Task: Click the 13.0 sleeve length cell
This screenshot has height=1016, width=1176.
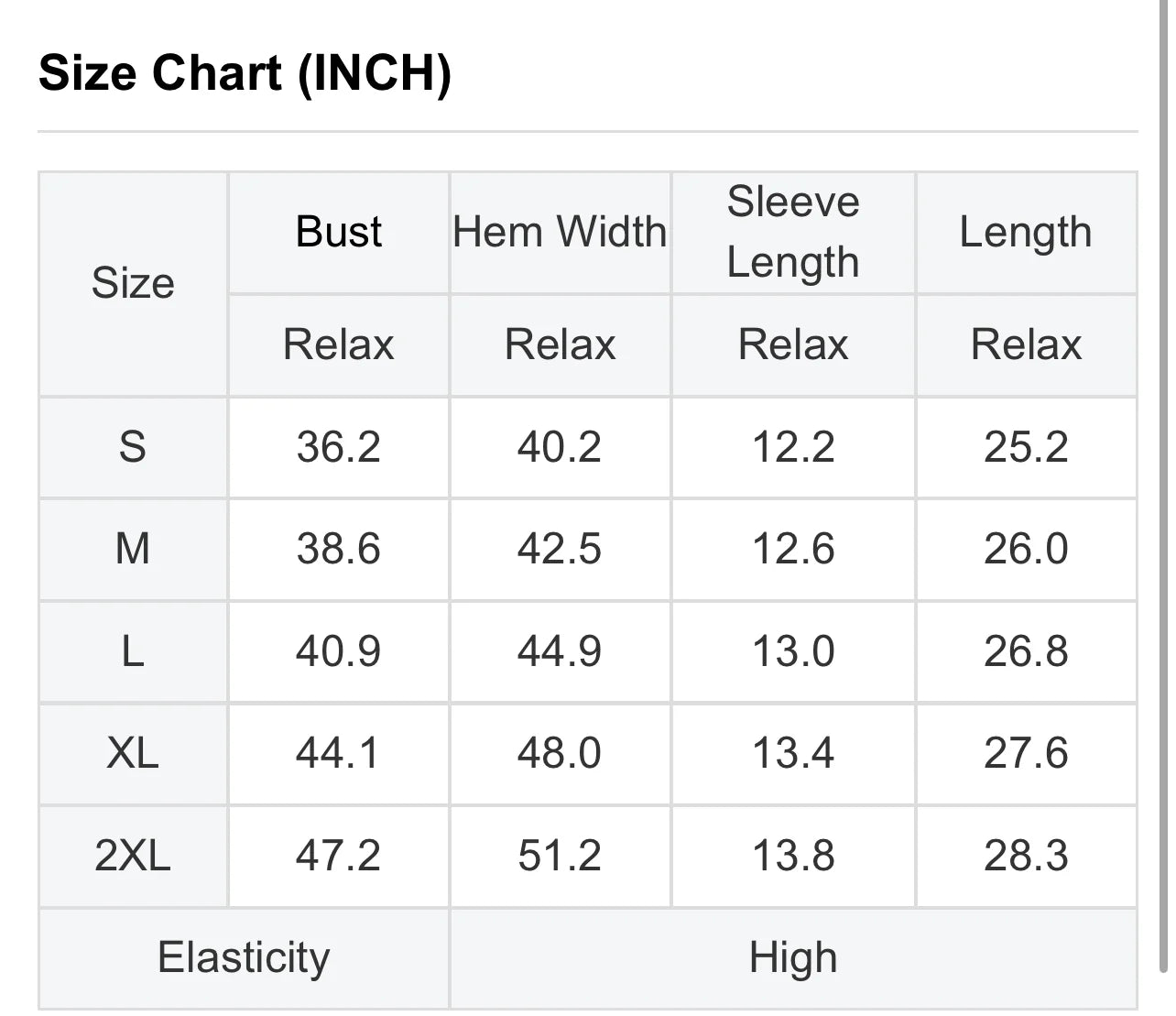Action: tap(793, 651)
